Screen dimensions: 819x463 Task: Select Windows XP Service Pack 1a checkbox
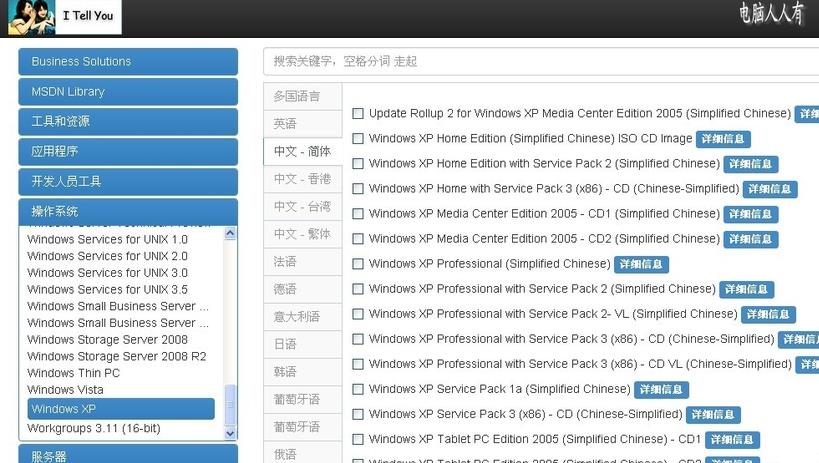point(358,389)
